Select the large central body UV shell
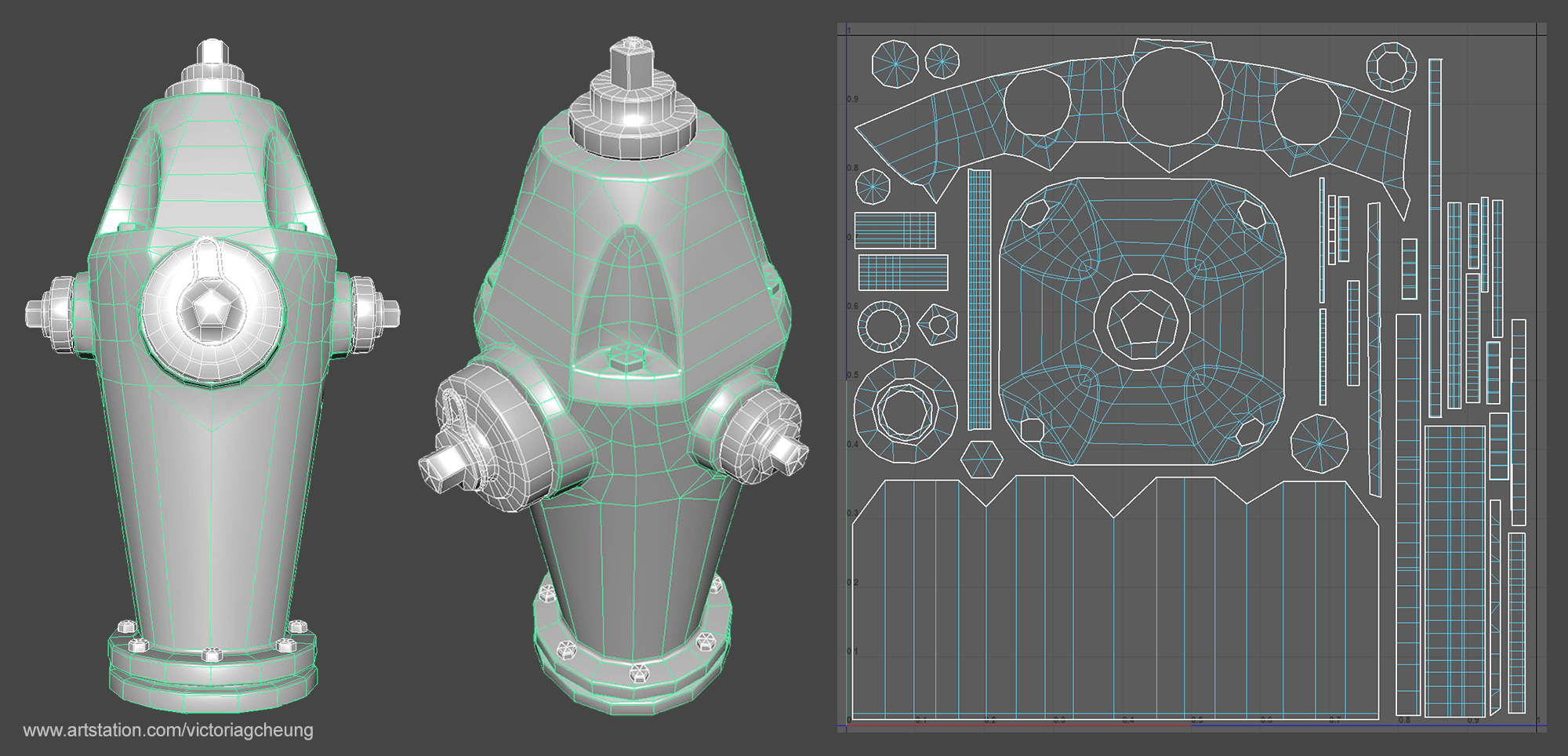 click(x=1143, y=322)
